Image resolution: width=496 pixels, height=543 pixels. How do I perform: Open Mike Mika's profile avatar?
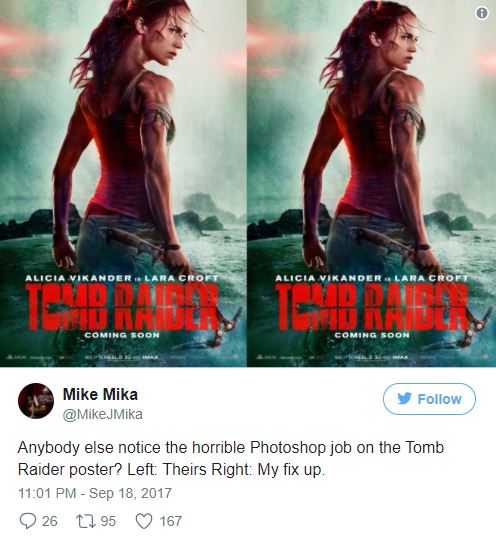(x=36, y=401)
